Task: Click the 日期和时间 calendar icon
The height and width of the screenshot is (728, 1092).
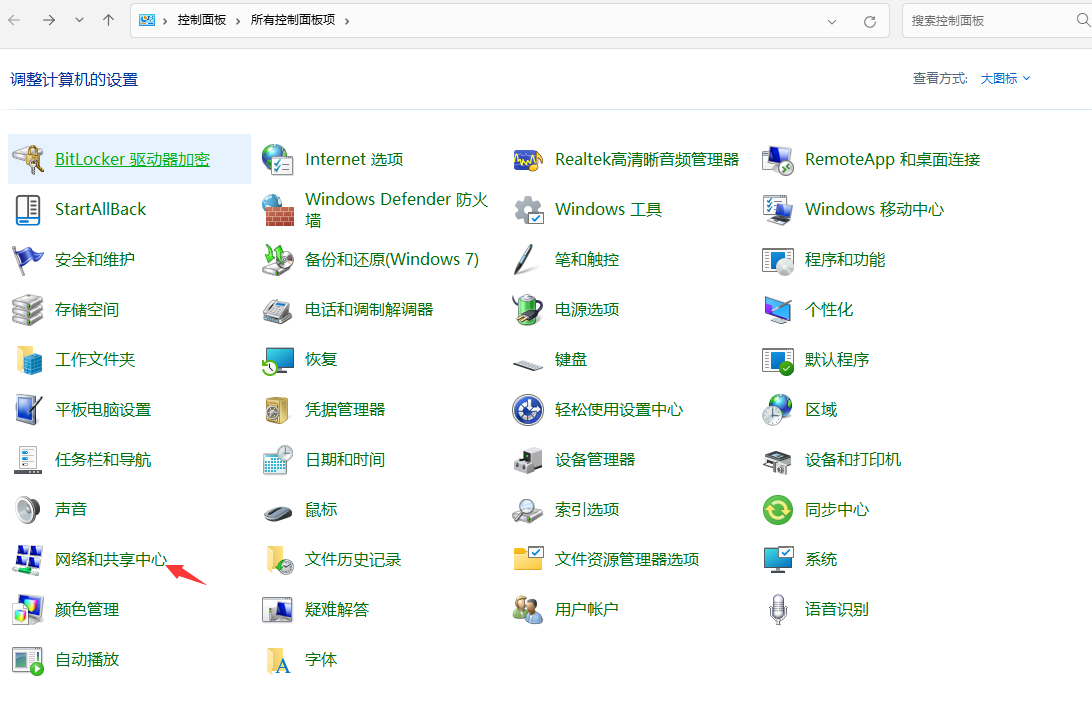Action: (x=278, y=460)
